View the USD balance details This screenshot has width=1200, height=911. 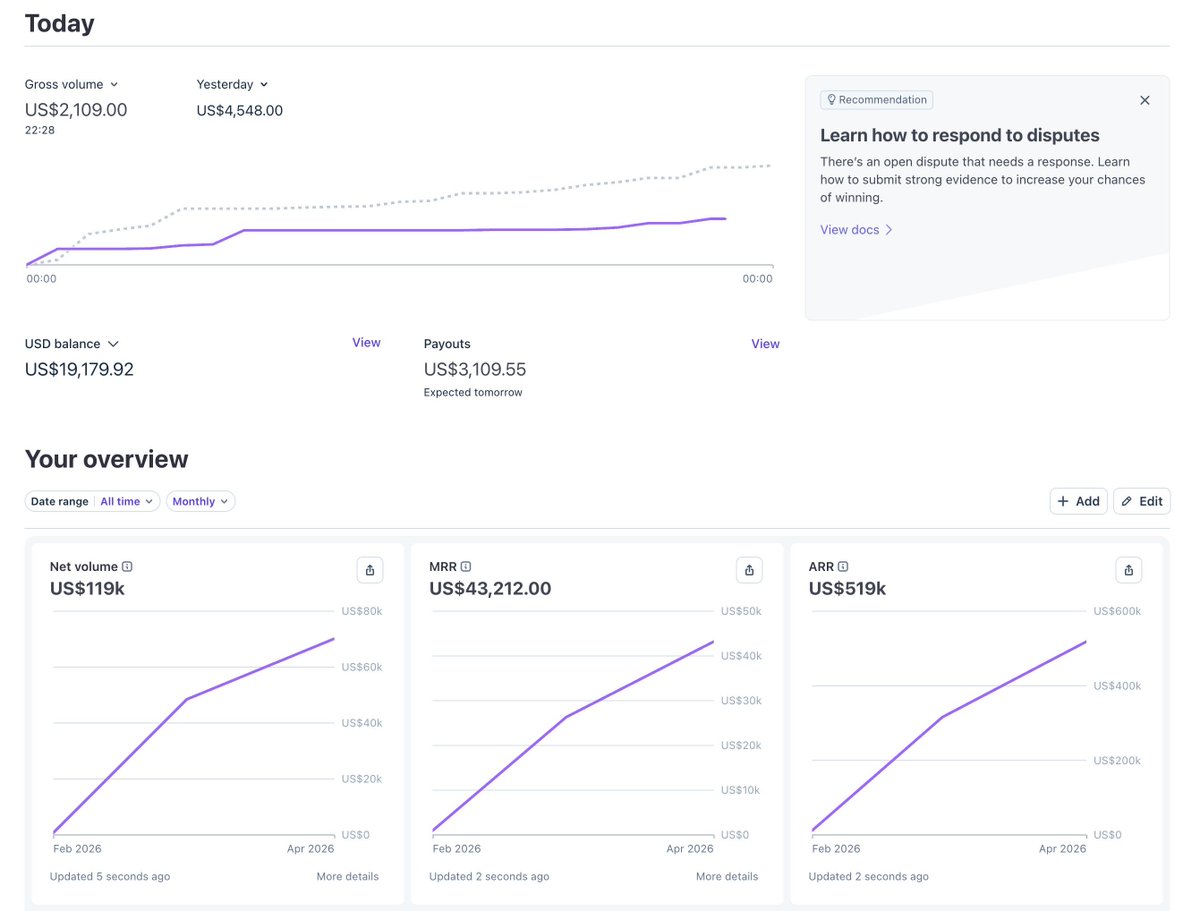pos(366,343)
